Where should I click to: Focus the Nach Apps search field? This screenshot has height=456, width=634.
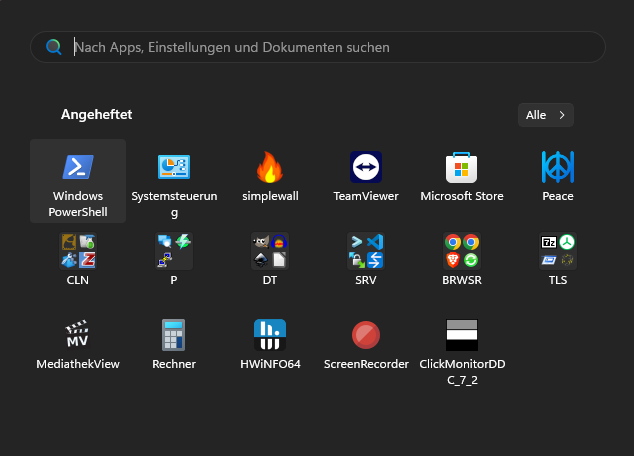pos(318,47)
